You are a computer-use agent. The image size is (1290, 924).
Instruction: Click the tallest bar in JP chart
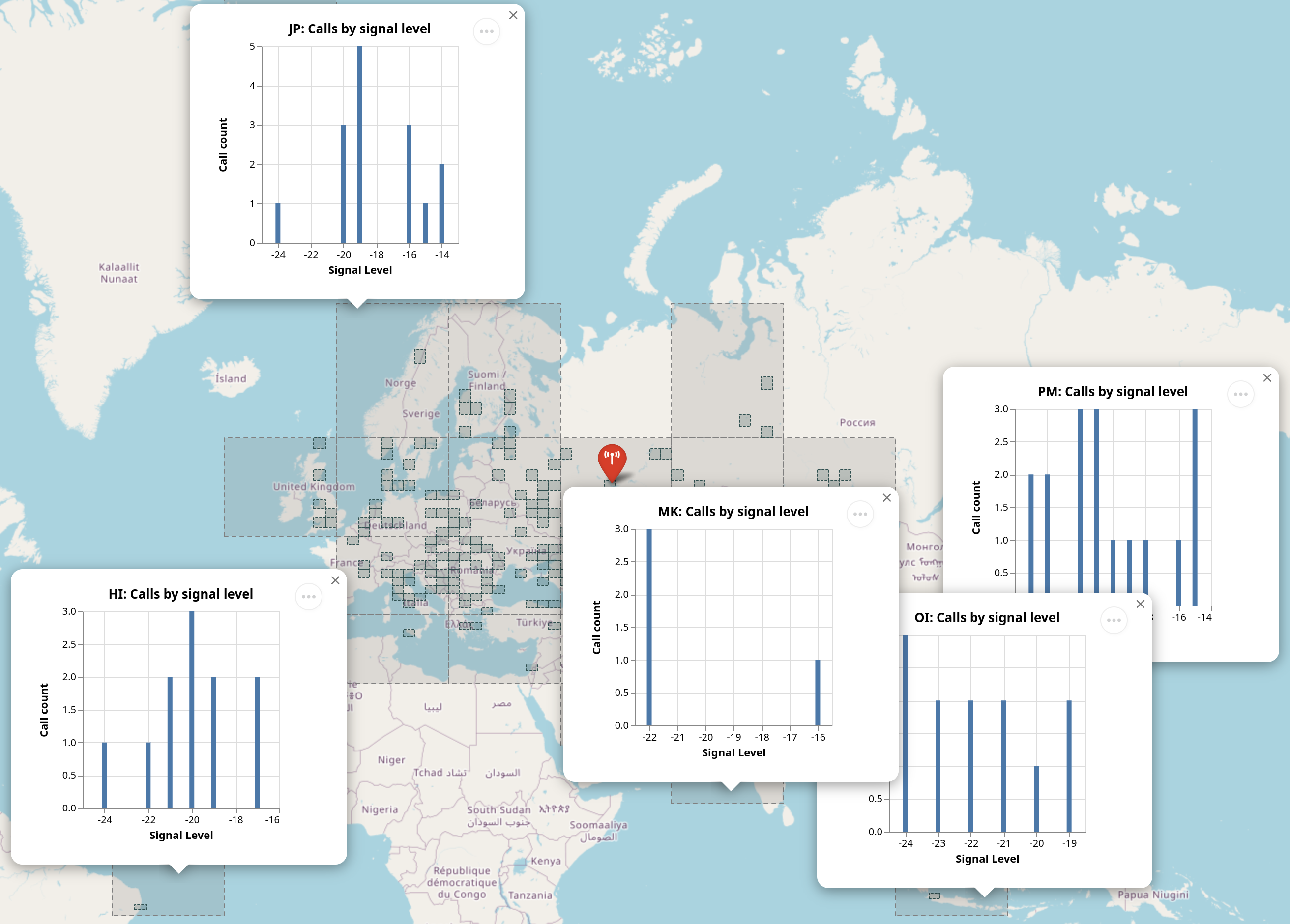pyautogui.click(x=359, y=145)
